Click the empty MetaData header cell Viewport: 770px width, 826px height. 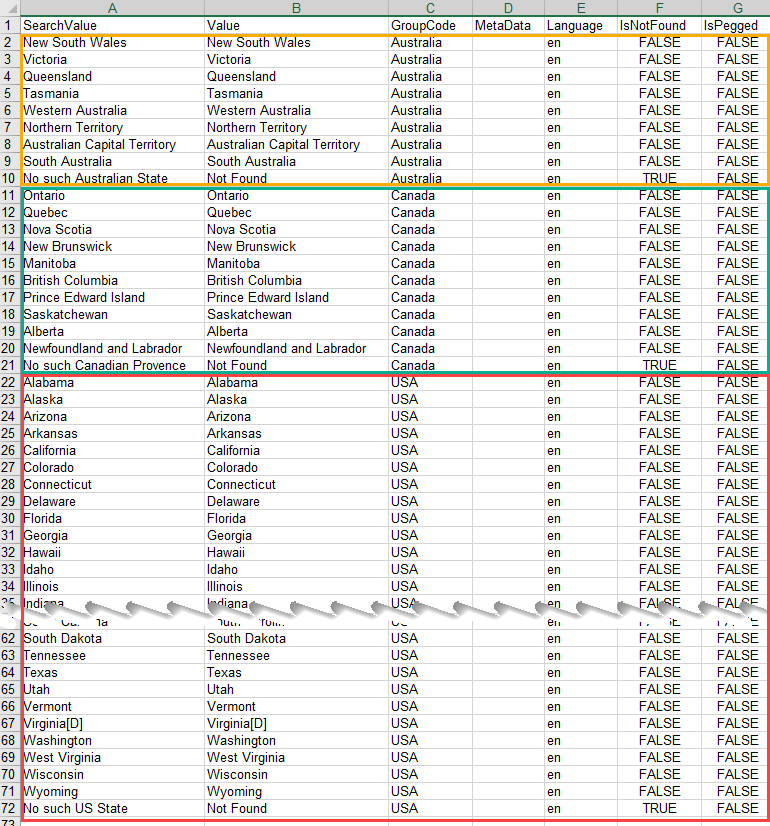coord(507,25)
